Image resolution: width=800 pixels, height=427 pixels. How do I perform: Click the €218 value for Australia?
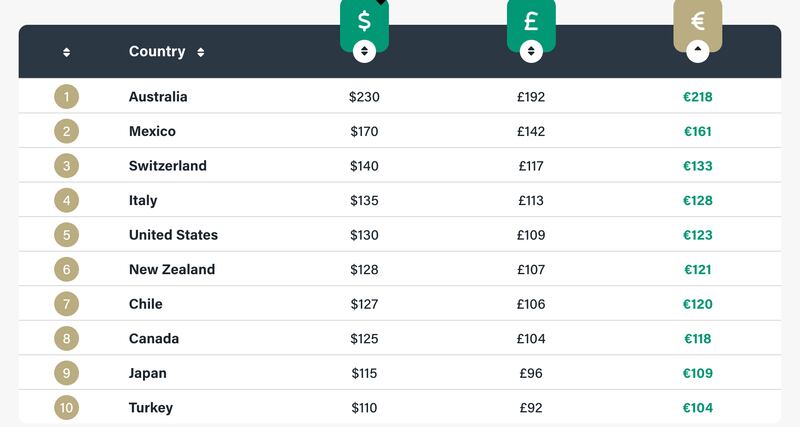click(697, 96)
